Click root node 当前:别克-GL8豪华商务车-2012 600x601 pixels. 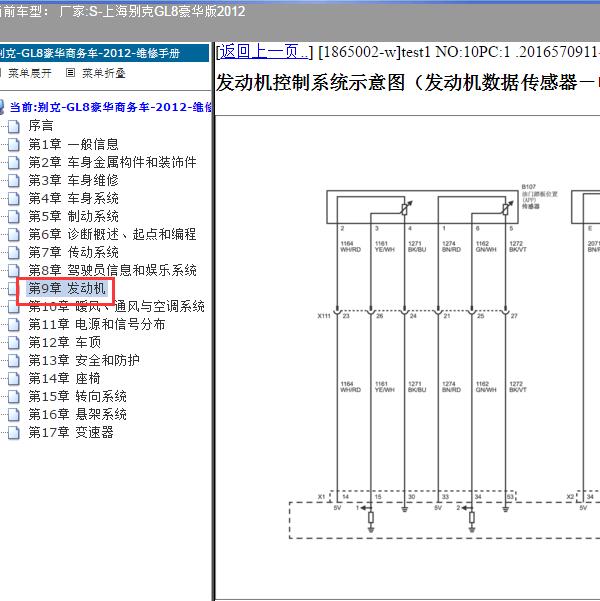click(110, 107)
